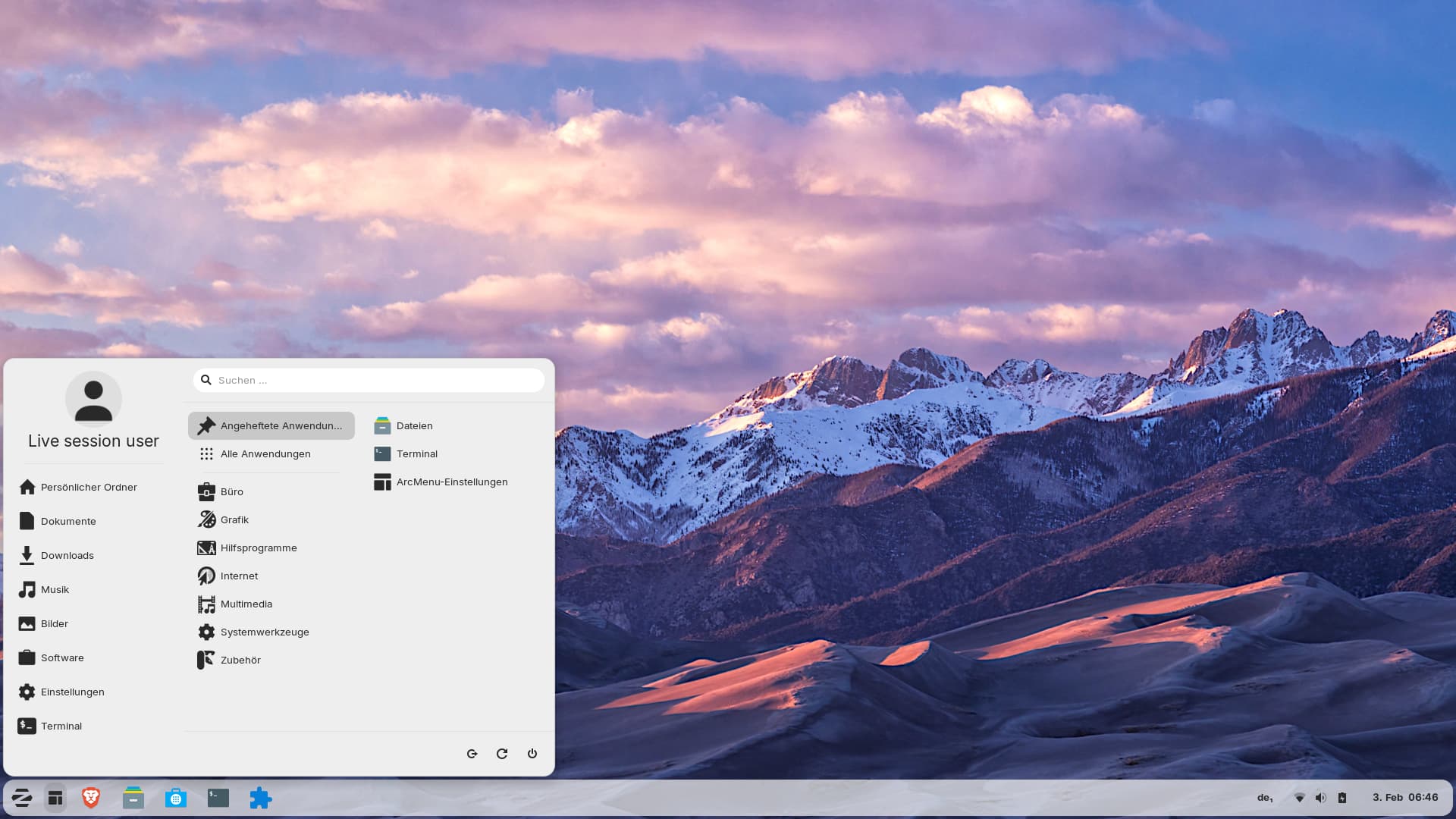Open the Software store taskbar icon
This screenshot has width=1456, height=819.
click(176, 798)
